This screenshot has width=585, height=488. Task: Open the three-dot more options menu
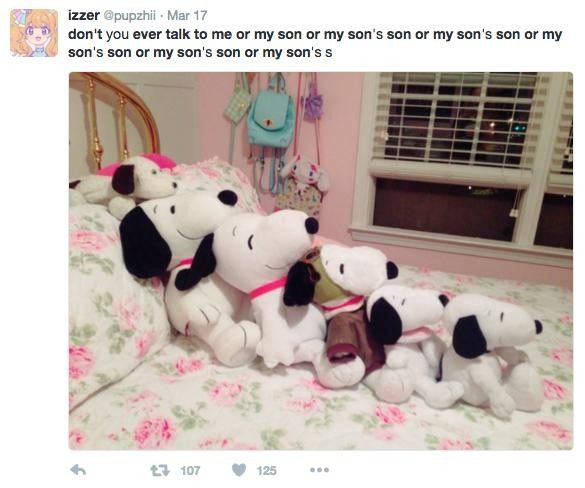click(x=319, y=470)
